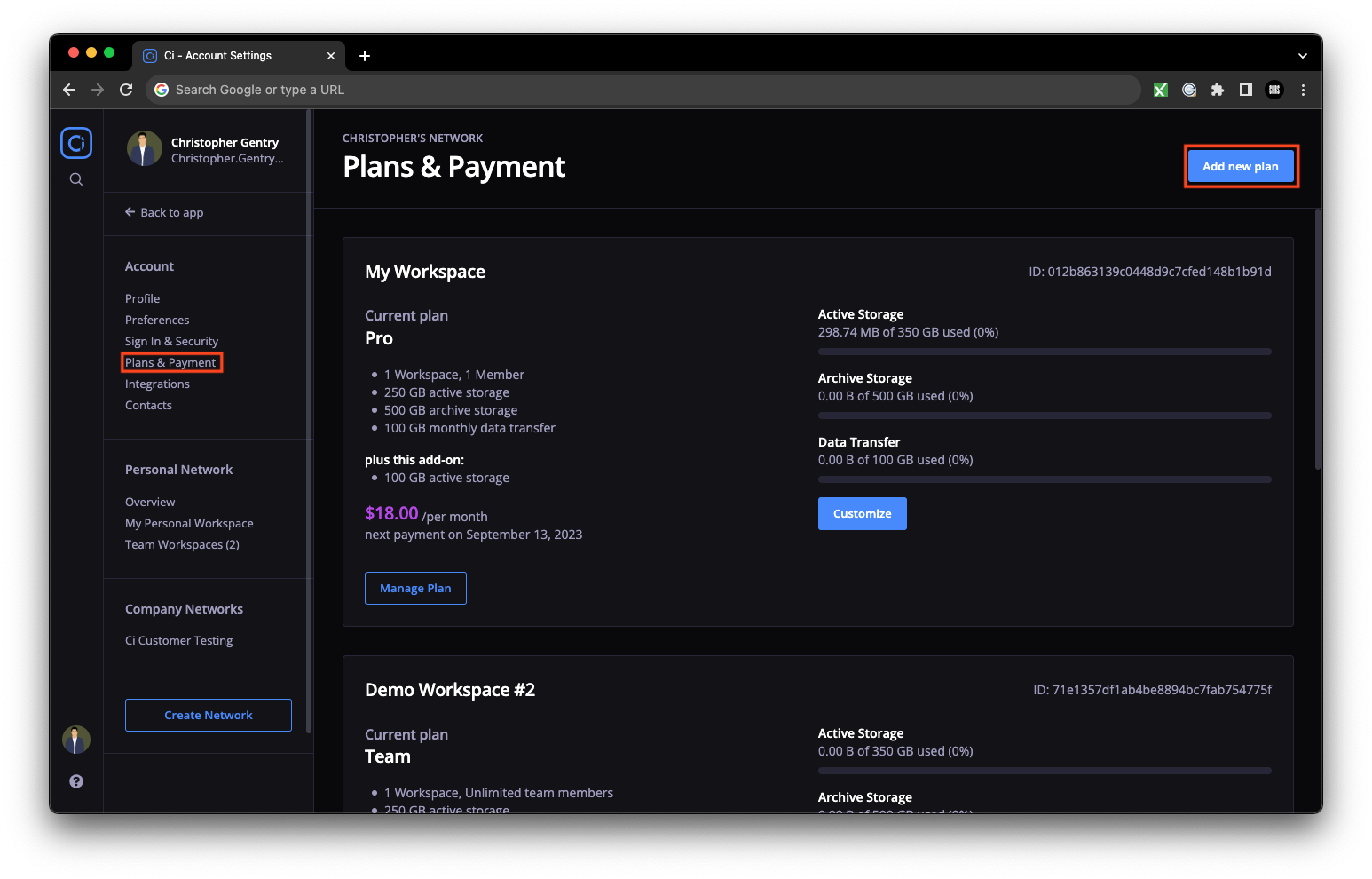
Task: Select the My Workspace ID text
Action: click(x=1150, y=272)
